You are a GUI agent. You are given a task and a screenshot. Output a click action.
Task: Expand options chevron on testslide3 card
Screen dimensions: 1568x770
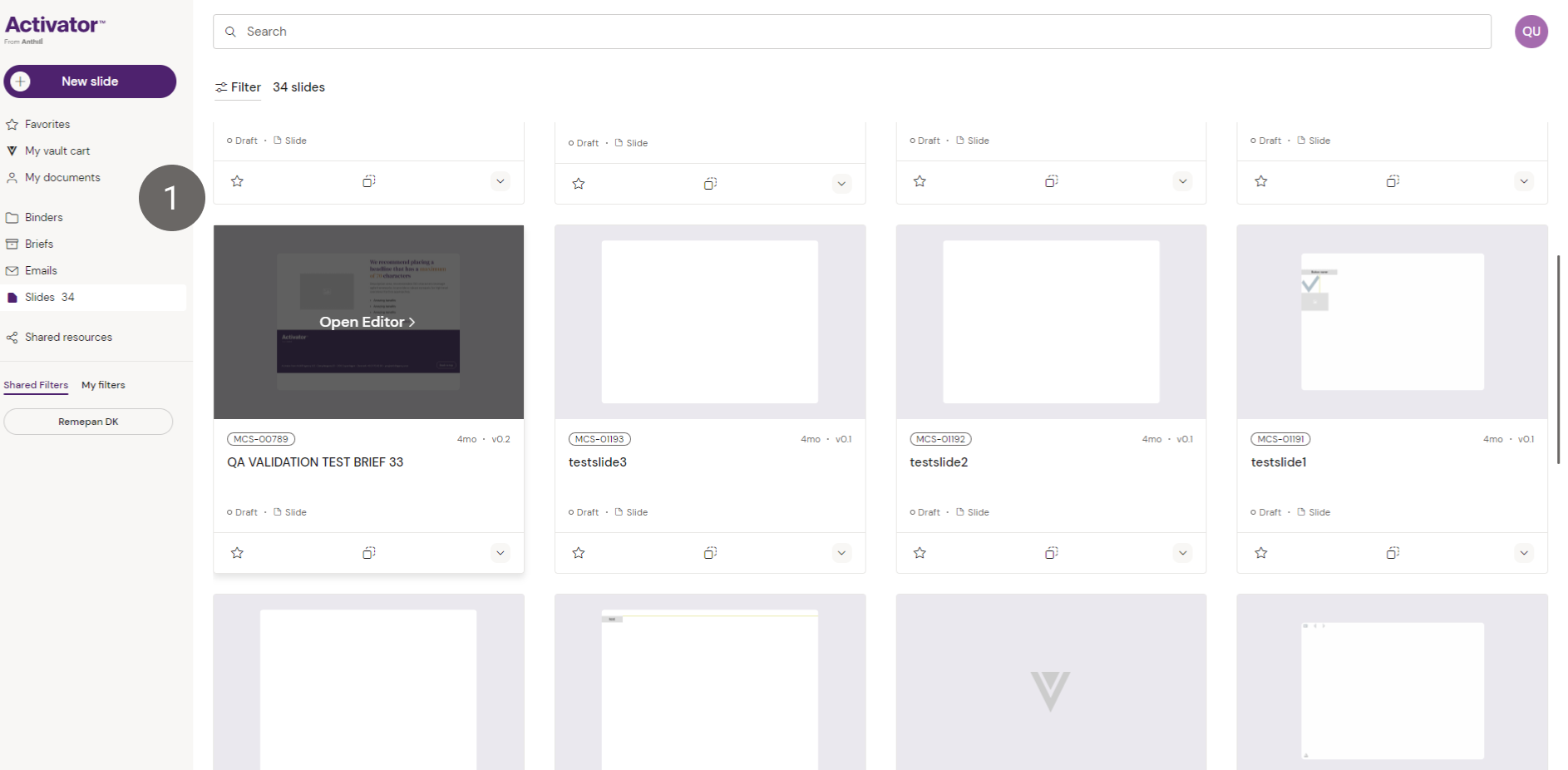click(x=841, y=553)
